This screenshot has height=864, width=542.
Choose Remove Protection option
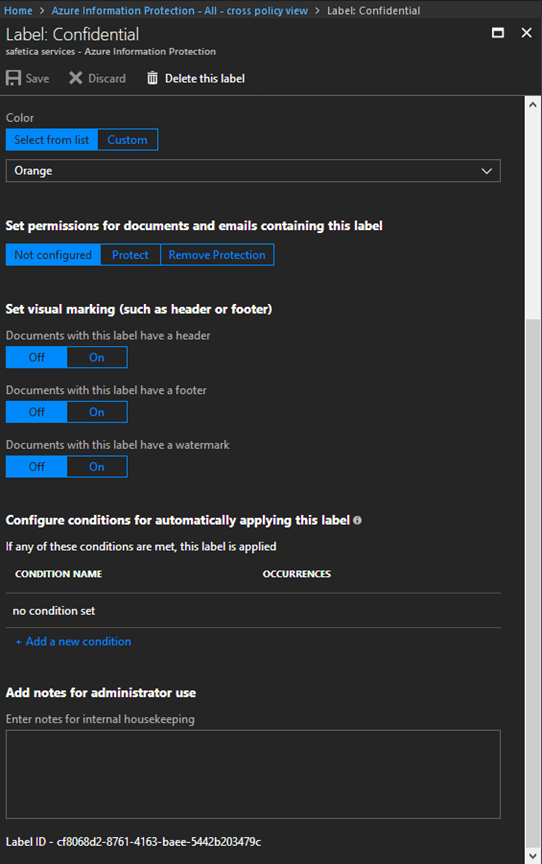tap(217, 255)
